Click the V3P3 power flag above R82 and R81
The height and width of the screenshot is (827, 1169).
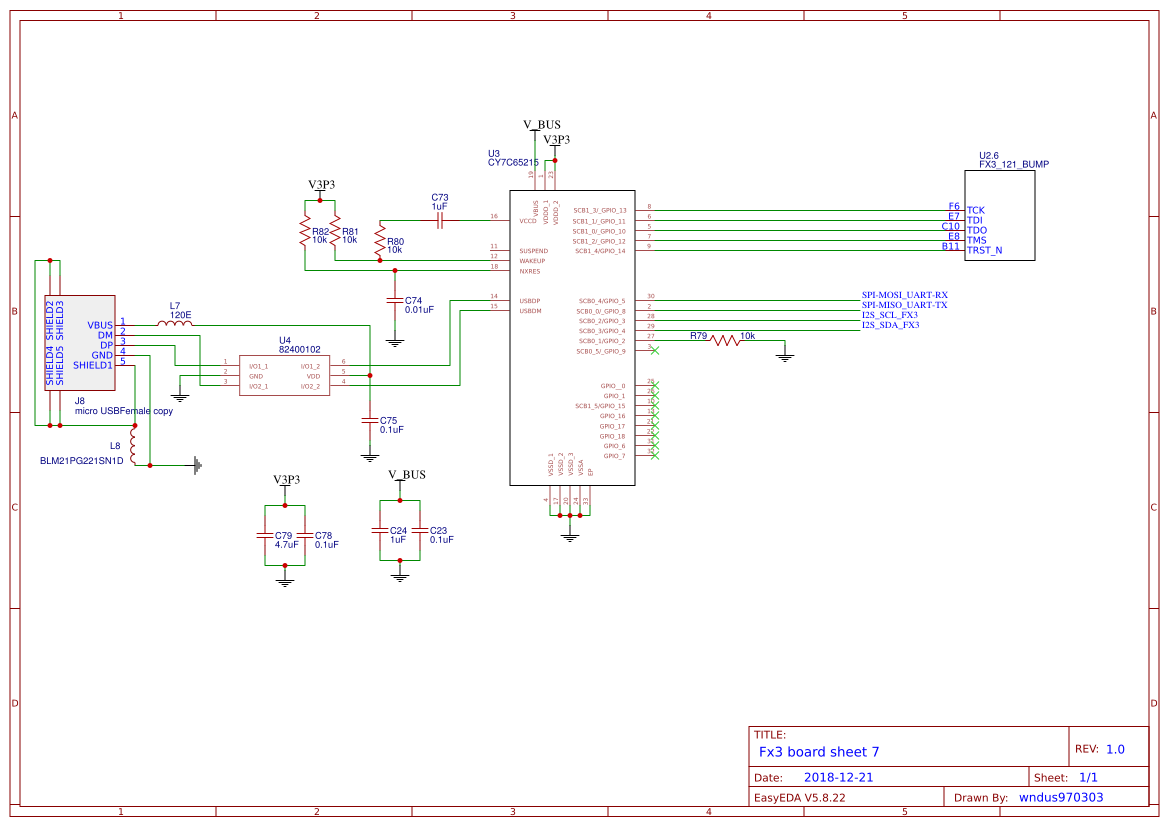pyautogui.click(x=321, y=185)
